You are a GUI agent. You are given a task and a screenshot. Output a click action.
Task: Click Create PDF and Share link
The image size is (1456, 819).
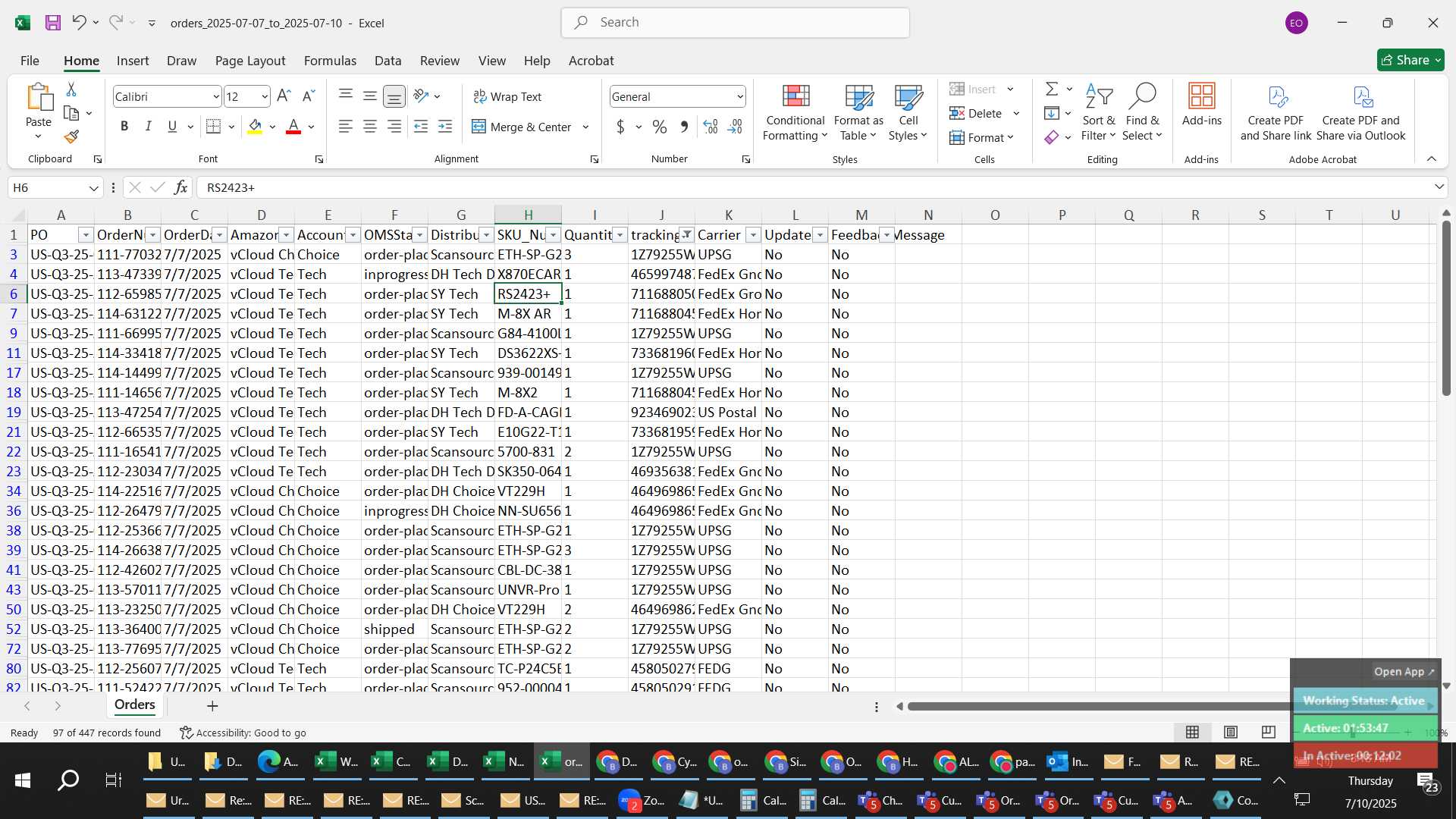pos(1276,112)
